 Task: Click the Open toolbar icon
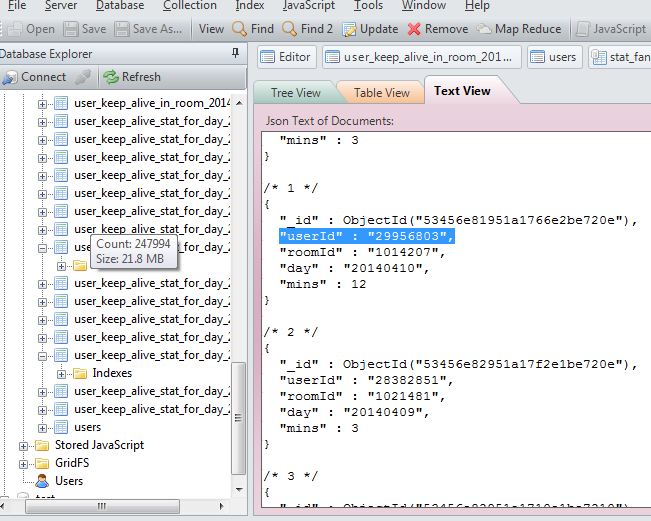[x=15, y=29]
